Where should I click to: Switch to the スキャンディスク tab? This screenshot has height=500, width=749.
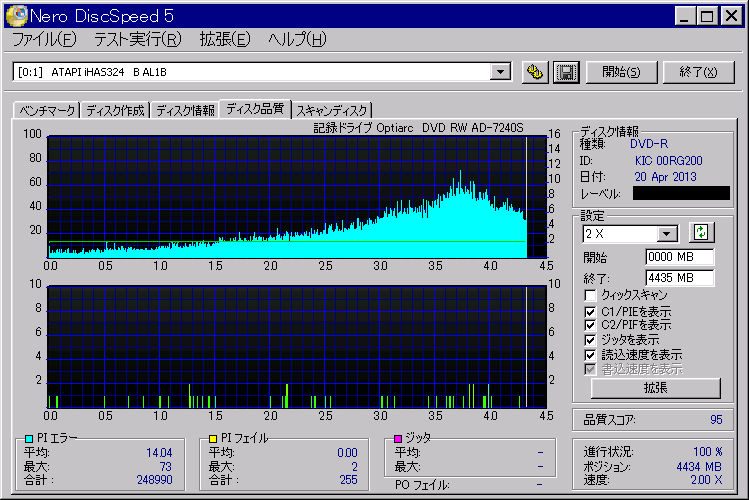tap(332, 110)
